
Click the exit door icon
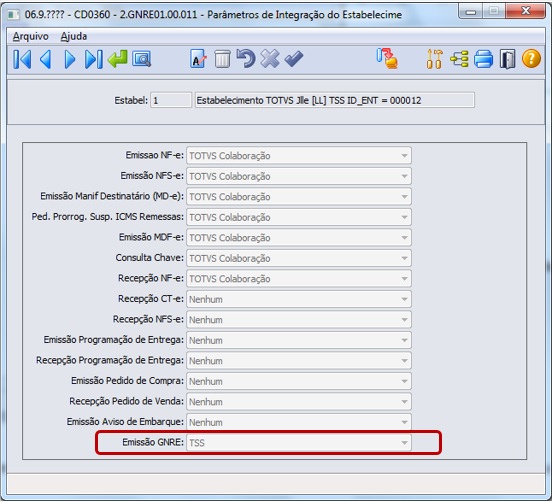508,59
